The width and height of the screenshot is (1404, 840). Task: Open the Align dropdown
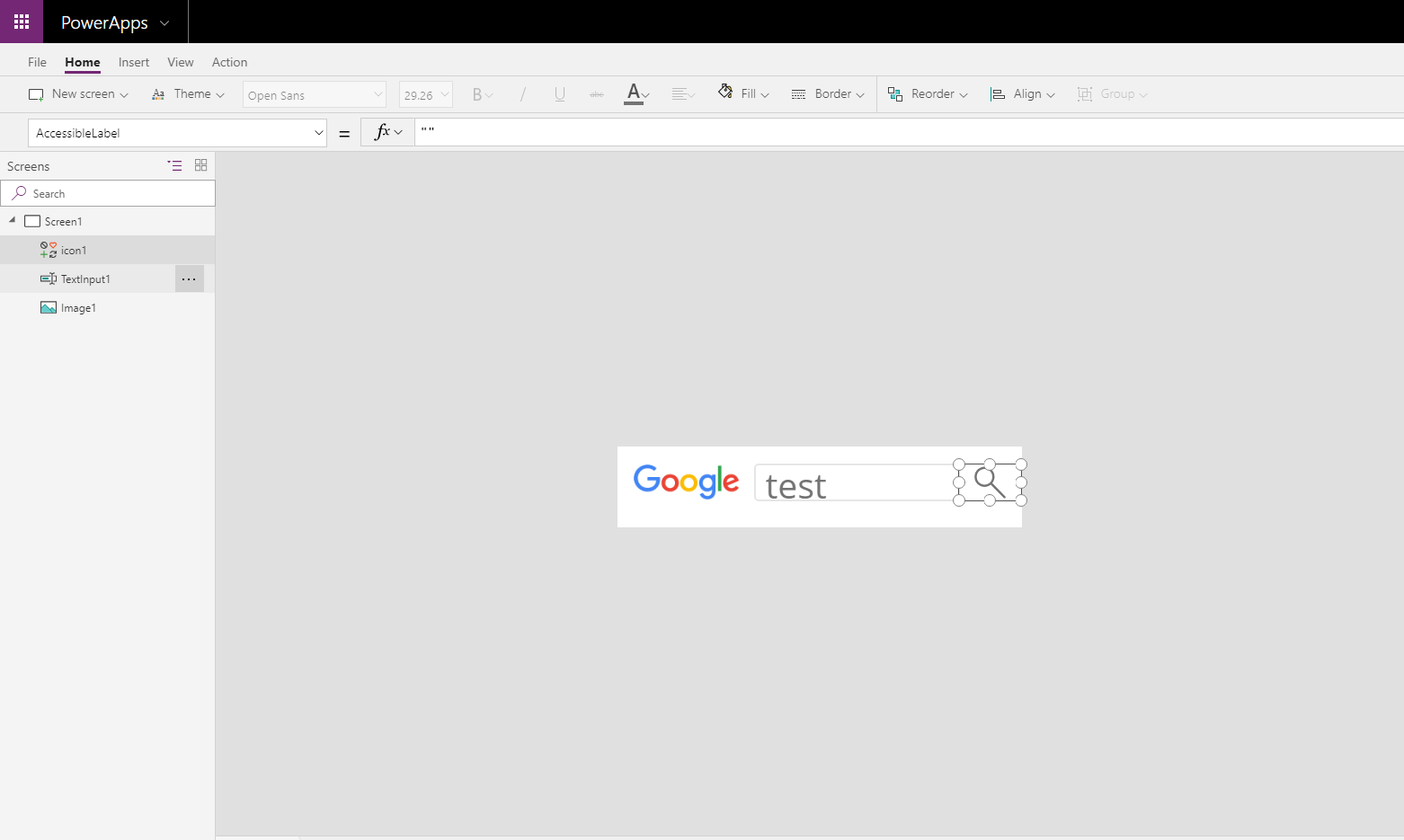[1023, 93]
